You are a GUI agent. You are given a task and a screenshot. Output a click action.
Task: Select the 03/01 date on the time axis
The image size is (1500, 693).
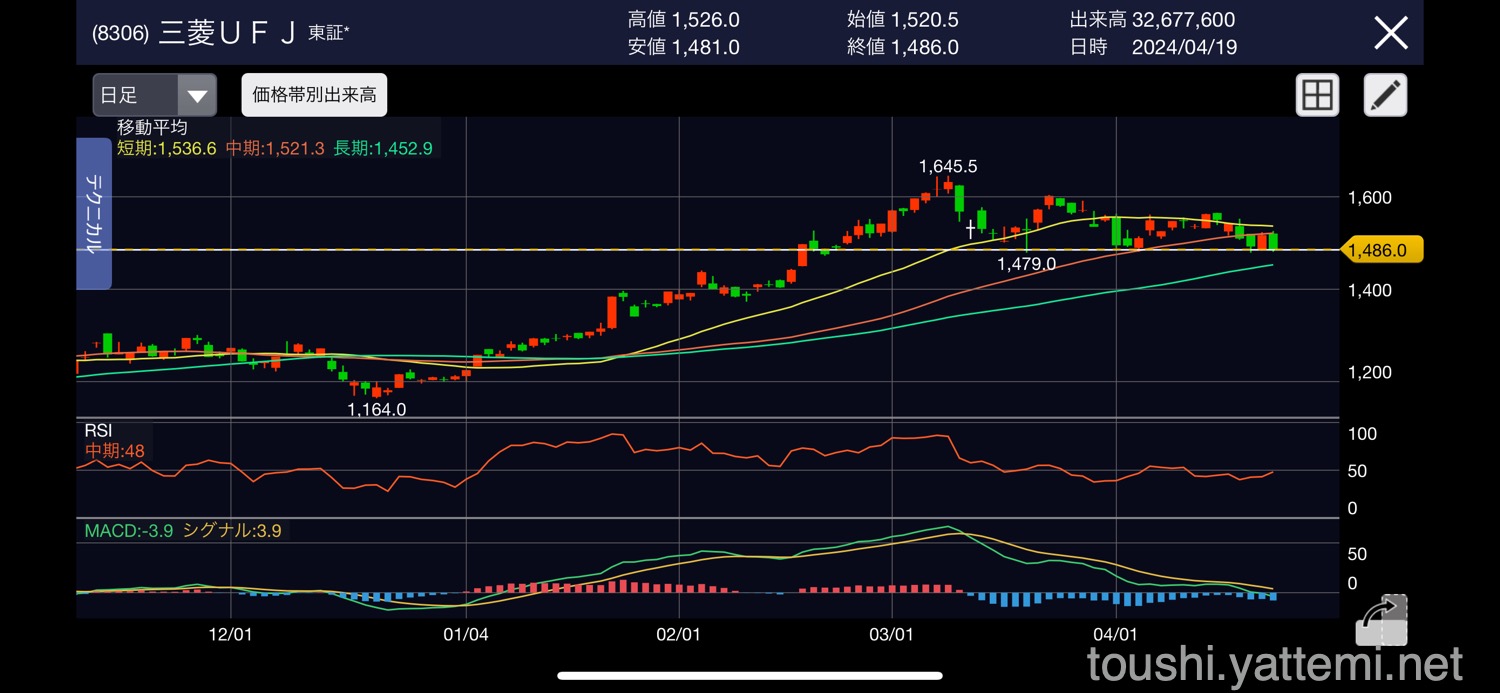click(891, 635)
